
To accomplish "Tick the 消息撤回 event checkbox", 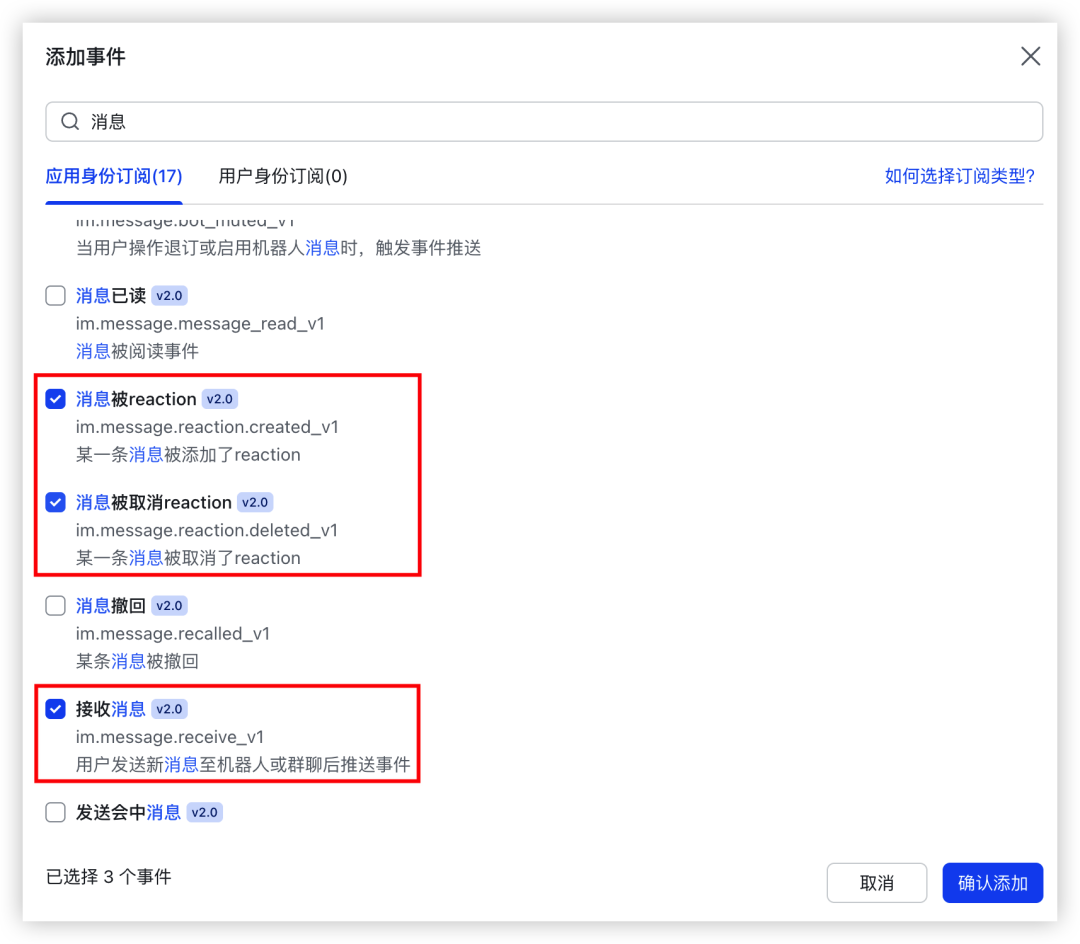I will pos(56,606).
